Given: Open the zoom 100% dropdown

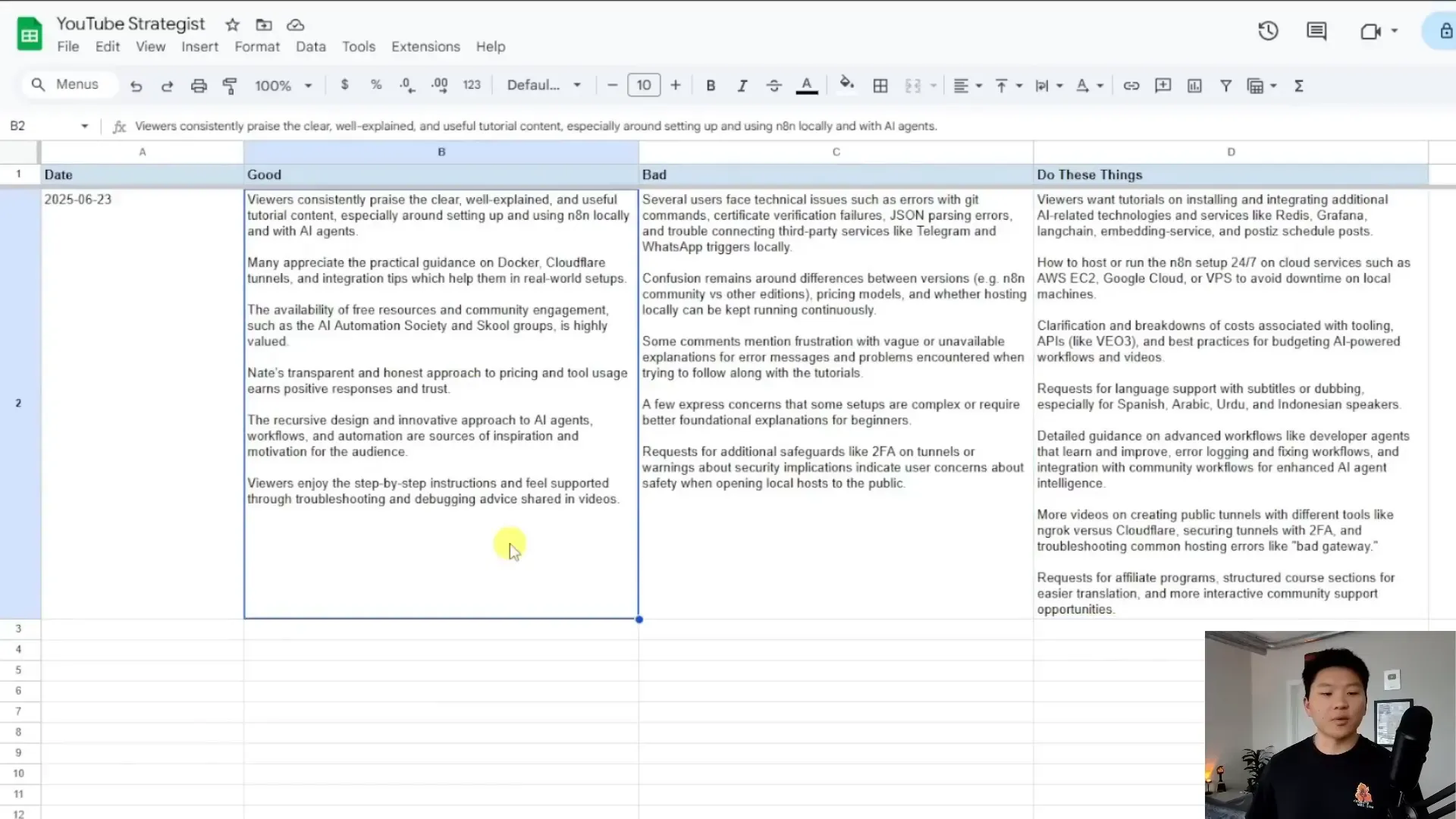Looking at the screenshot, I should click(283, 86).
